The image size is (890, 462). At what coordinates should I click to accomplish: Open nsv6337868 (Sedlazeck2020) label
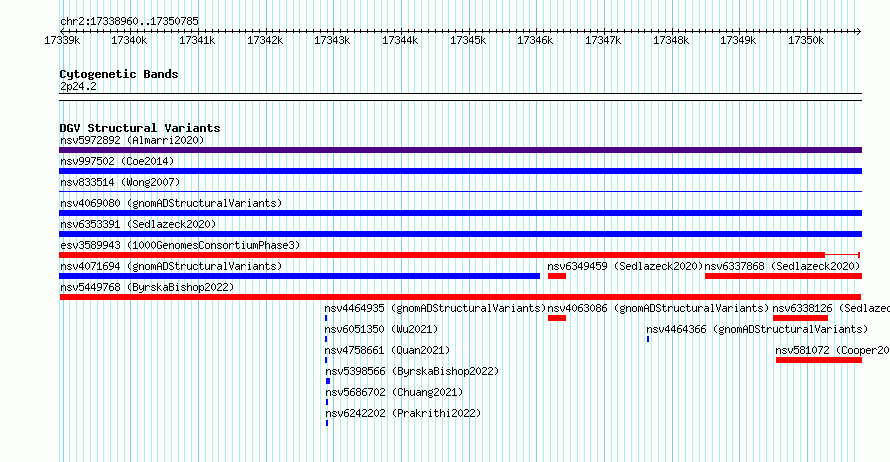point(783,266)
